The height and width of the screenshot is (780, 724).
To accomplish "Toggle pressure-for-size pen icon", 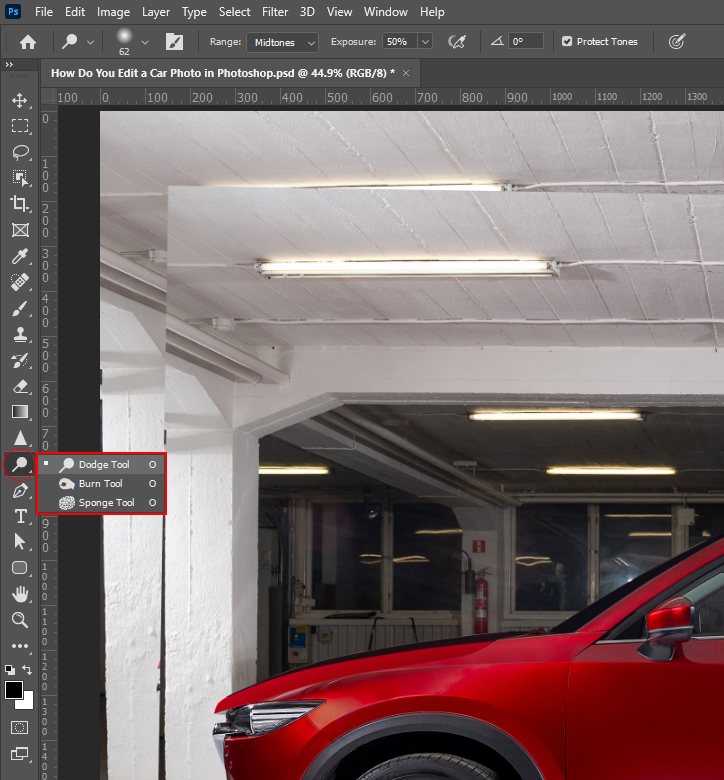I will click(677, 41).
